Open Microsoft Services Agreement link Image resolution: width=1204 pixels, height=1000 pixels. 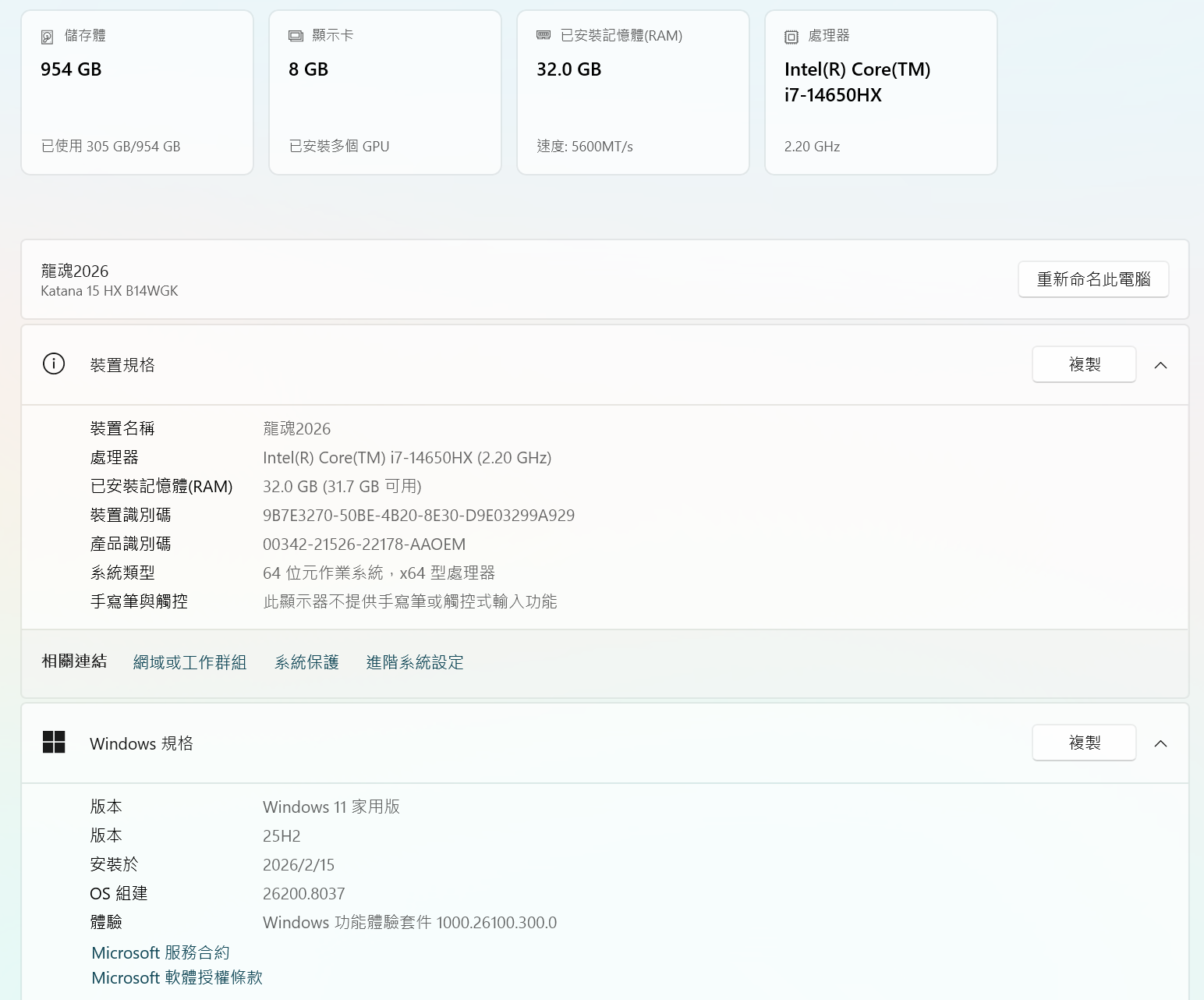pos(161,952)
